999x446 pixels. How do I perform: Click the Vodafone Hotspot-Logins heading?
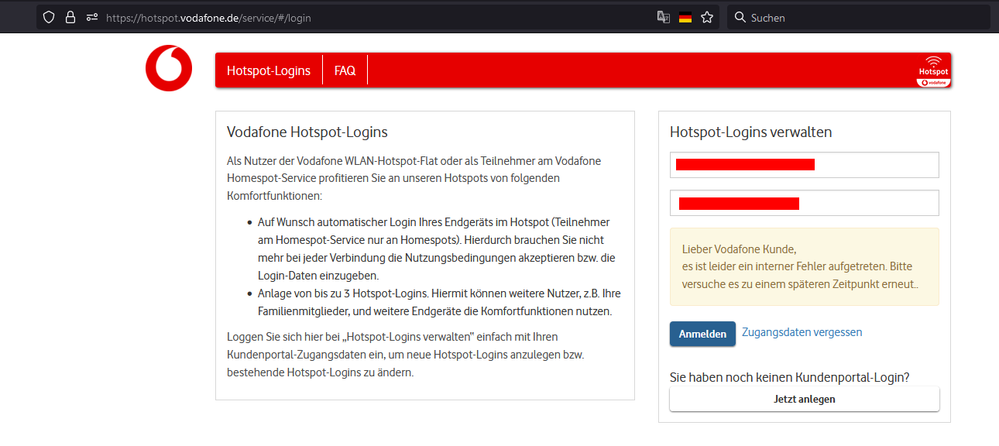point(307,133)
